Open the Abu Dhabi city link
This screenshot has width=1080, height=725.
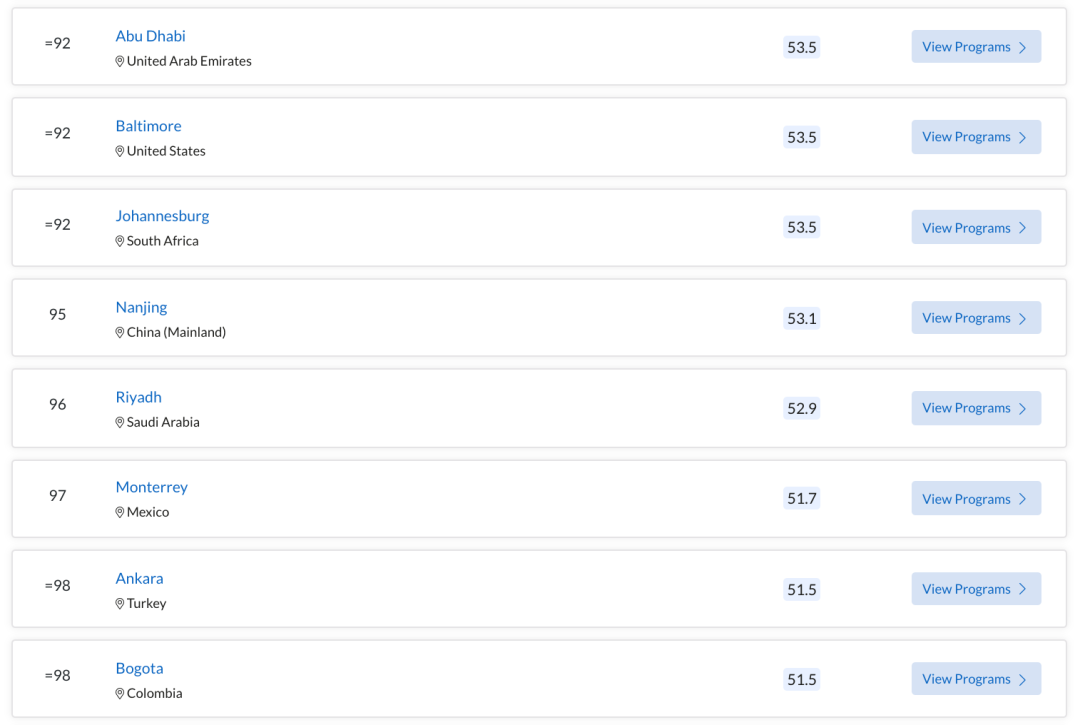coord(150,36)
